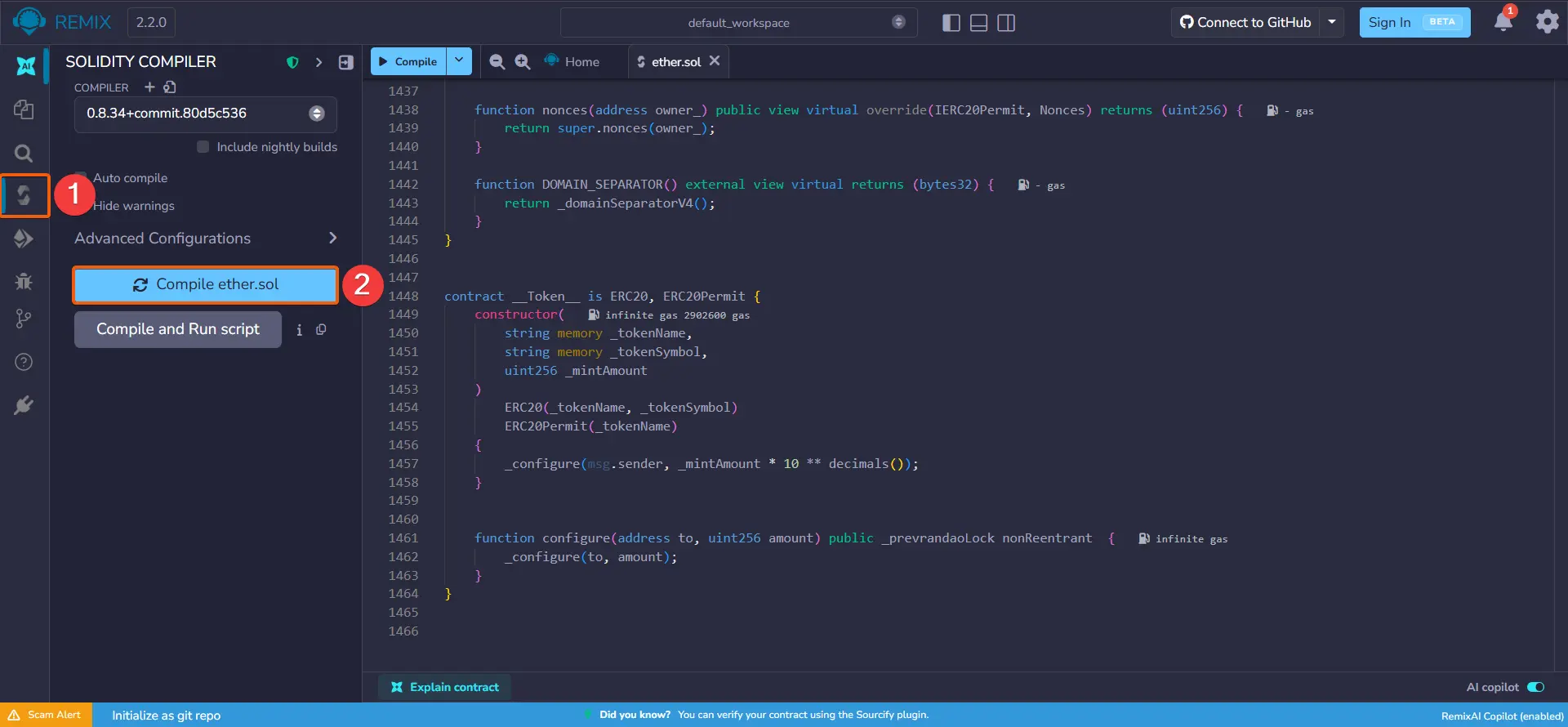Click the verified shield icon beside Solidity Compiler
1568x727 pixels.
[292, 62]
